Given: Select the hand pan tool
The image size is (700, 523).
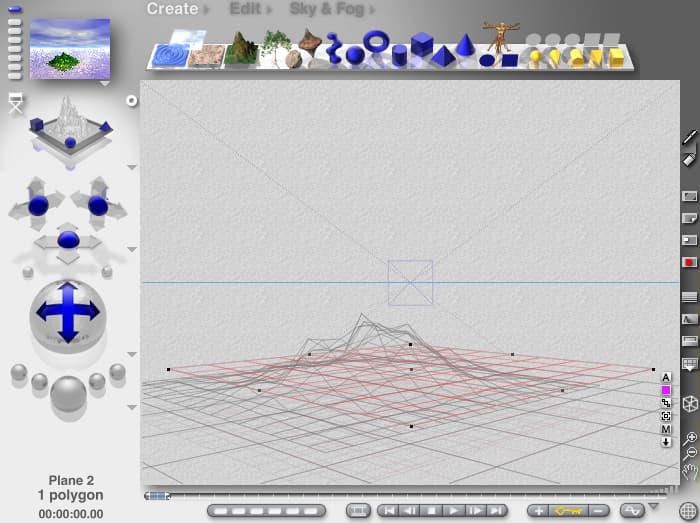Looking at the screenshot, I should point(689,471).
